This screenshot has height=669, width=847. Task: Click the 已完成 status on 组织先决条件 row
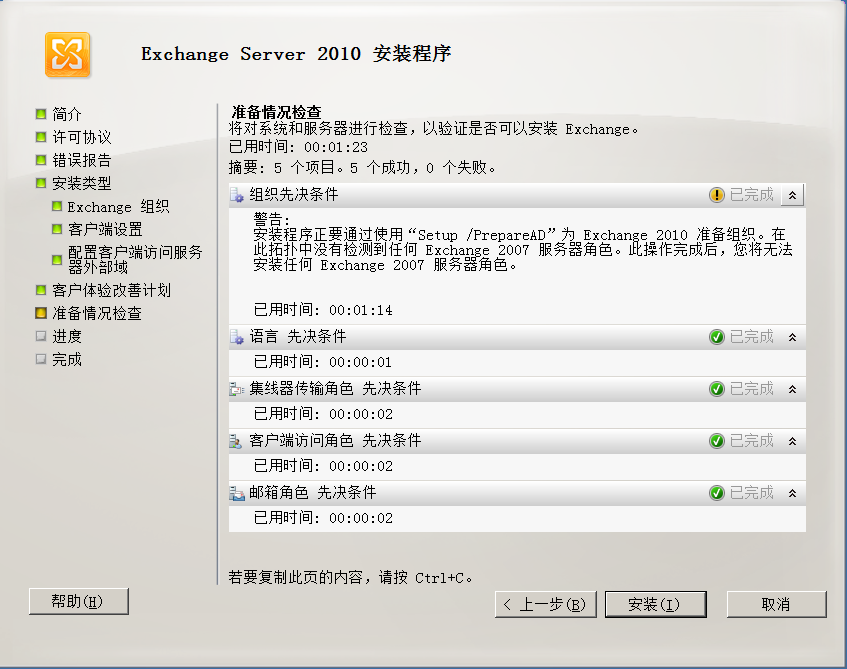click(751, 195)
